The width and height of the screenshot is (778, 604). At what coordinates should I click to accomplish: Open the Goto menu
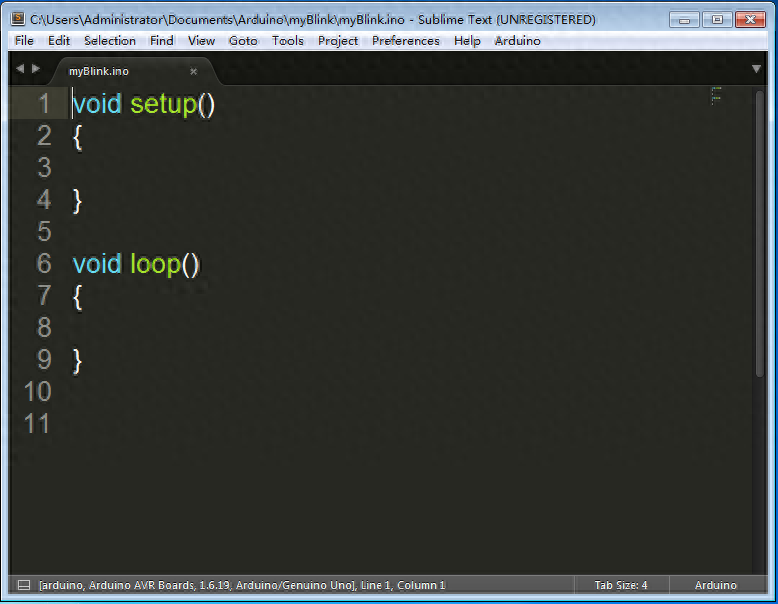click(243, 41)
